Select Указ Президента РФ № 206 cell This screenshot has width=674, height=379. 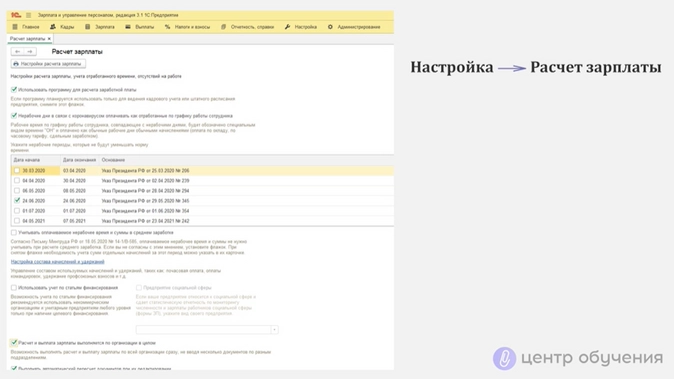pos(246,171)
